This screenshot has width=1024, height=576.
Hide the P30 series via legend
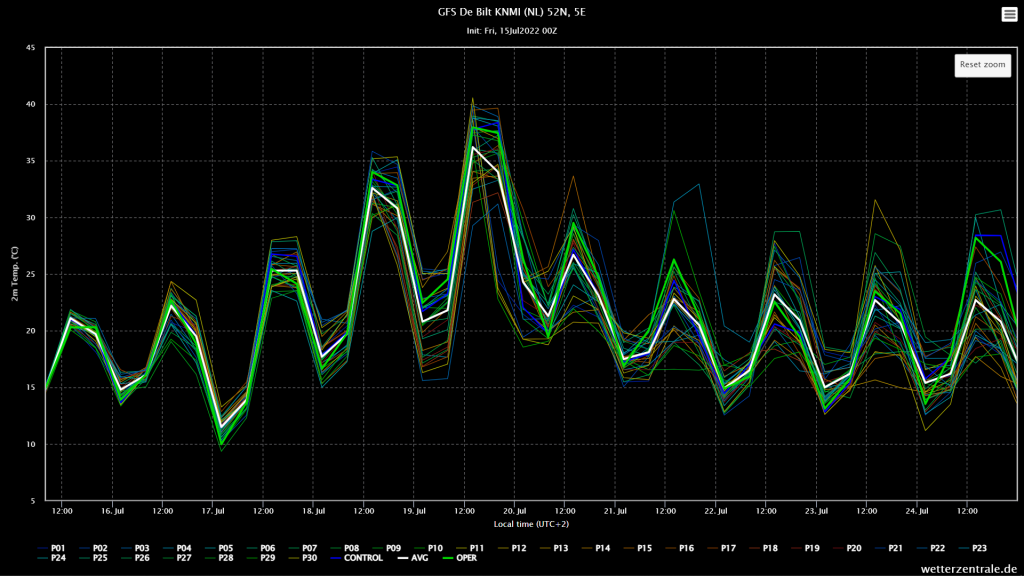pyautogui.click(x=303, y=558)
